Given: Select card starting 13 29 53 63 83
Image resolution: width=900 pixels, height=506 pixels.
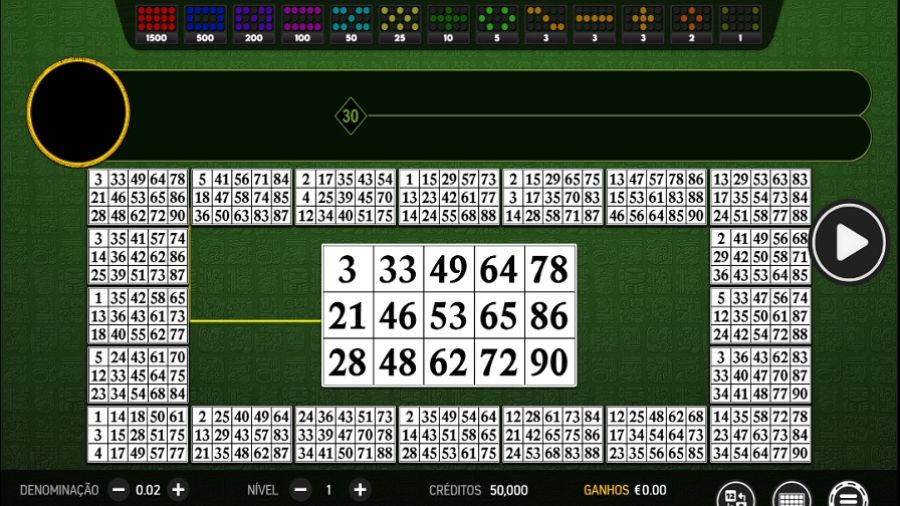Looking at the screenshot, I should click(x=761, y=197).
